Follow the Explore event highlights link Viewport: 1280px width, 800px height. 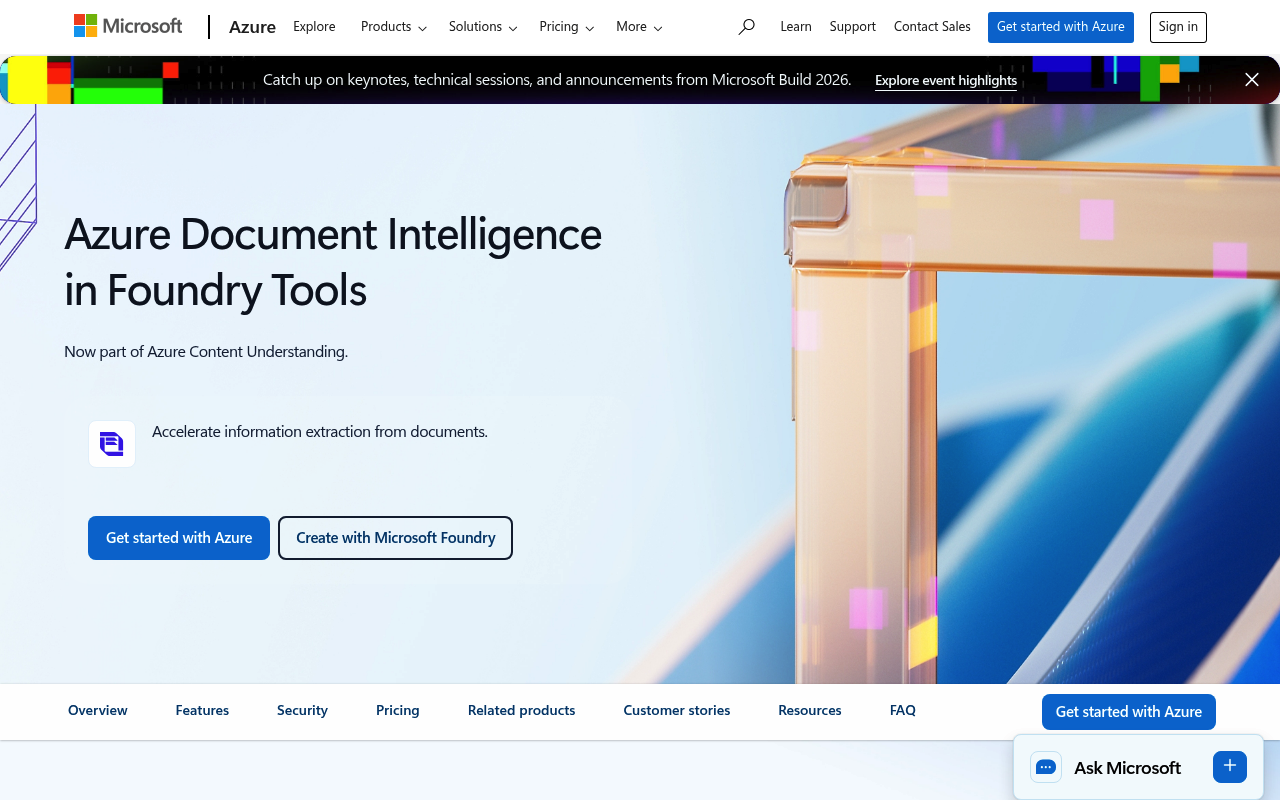coord(946,81)
